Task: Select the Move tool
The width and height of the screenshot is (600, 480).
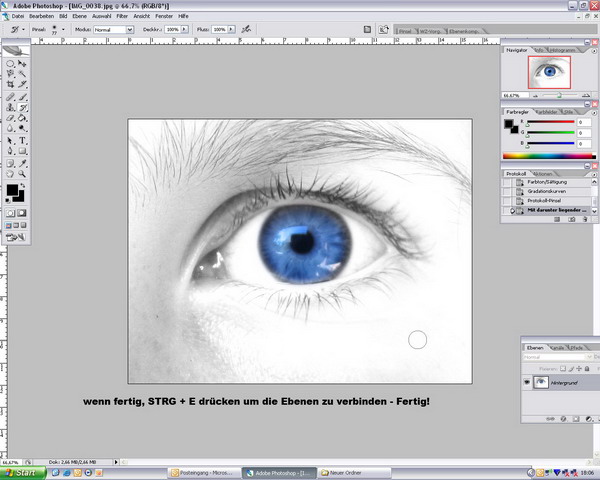Action: tap(22, 64)
